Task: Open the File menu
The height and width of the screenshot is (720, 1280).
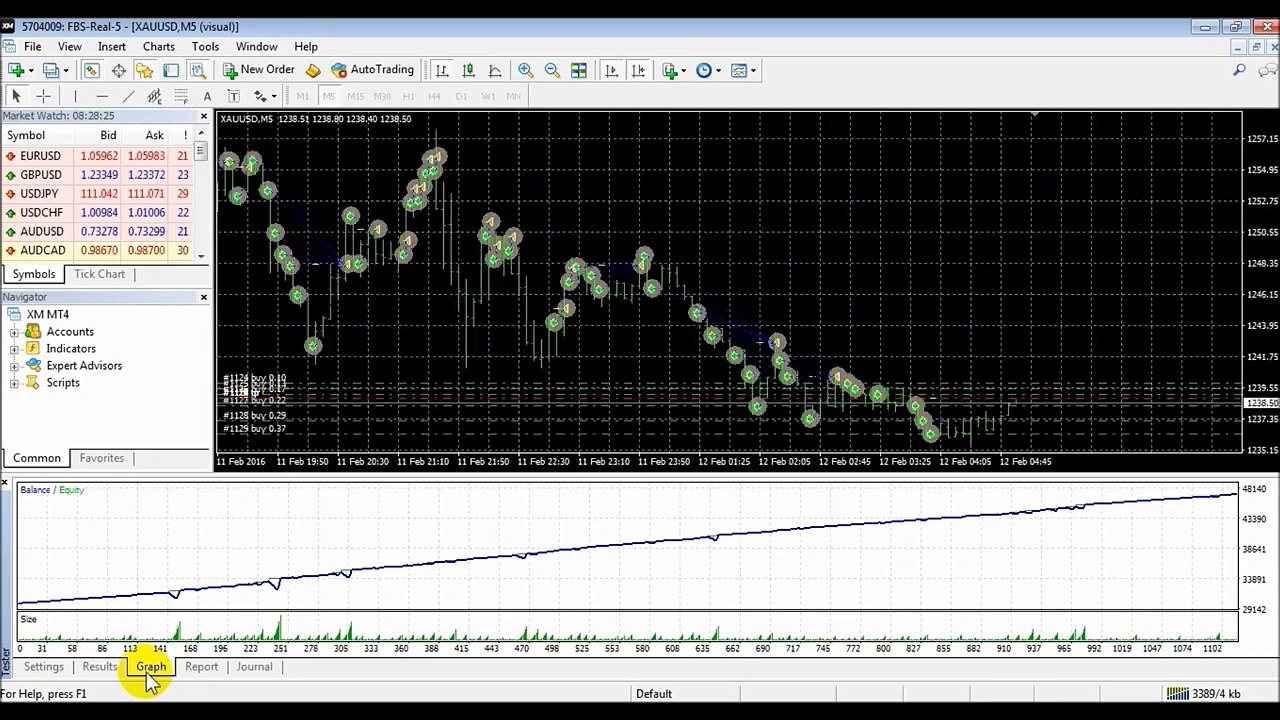Action: click(33, 47)
